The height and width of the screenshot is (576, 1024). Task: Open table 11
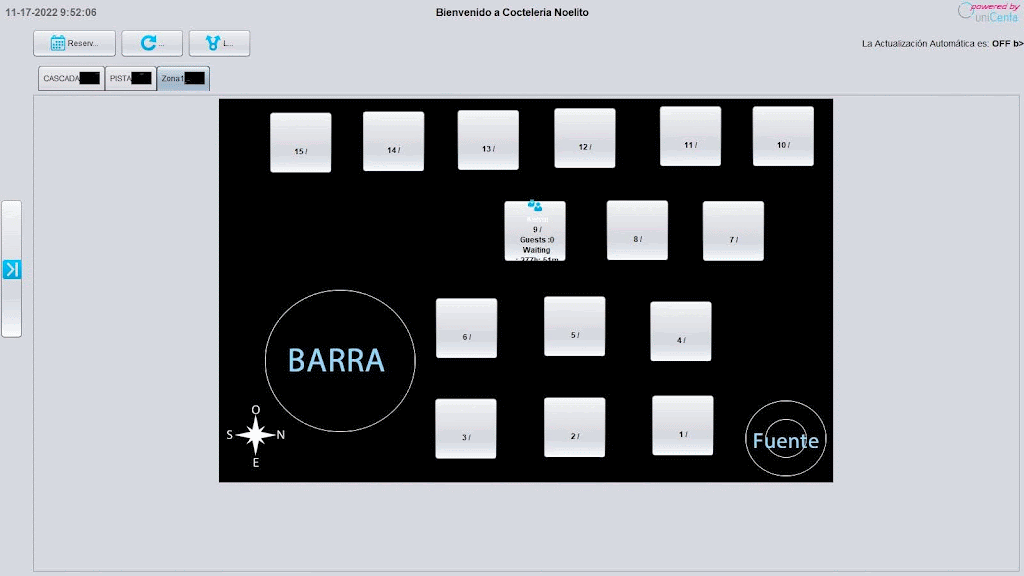tap(690, 136)
